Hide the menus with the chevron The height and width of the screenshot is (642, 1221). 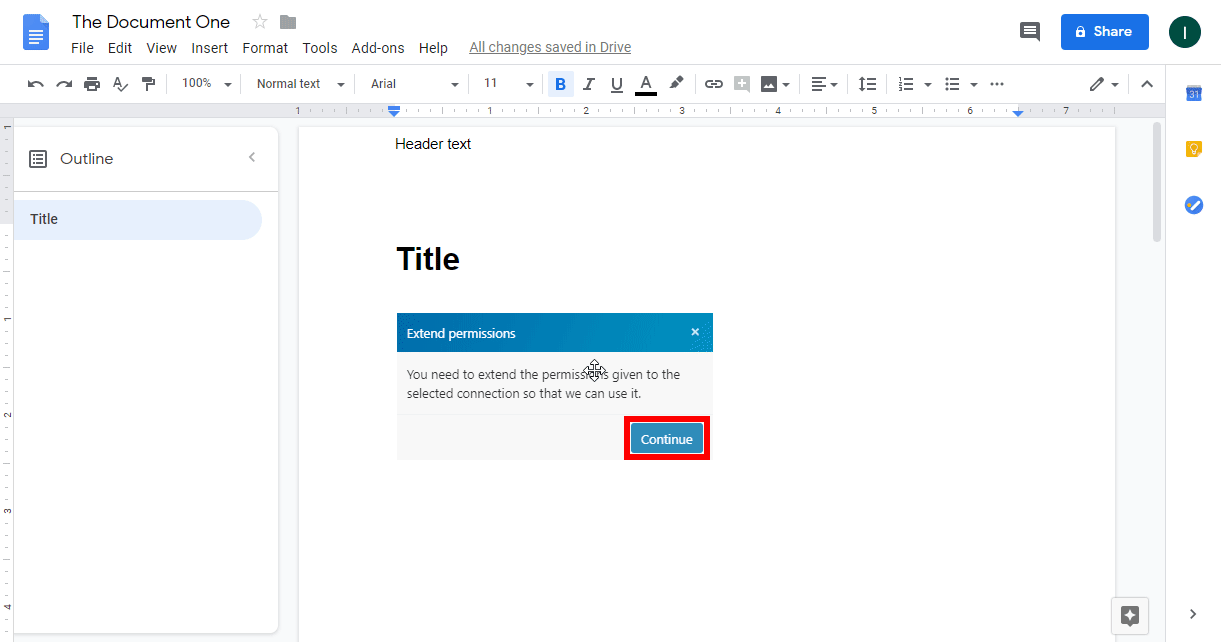(x=1147, y=84)
